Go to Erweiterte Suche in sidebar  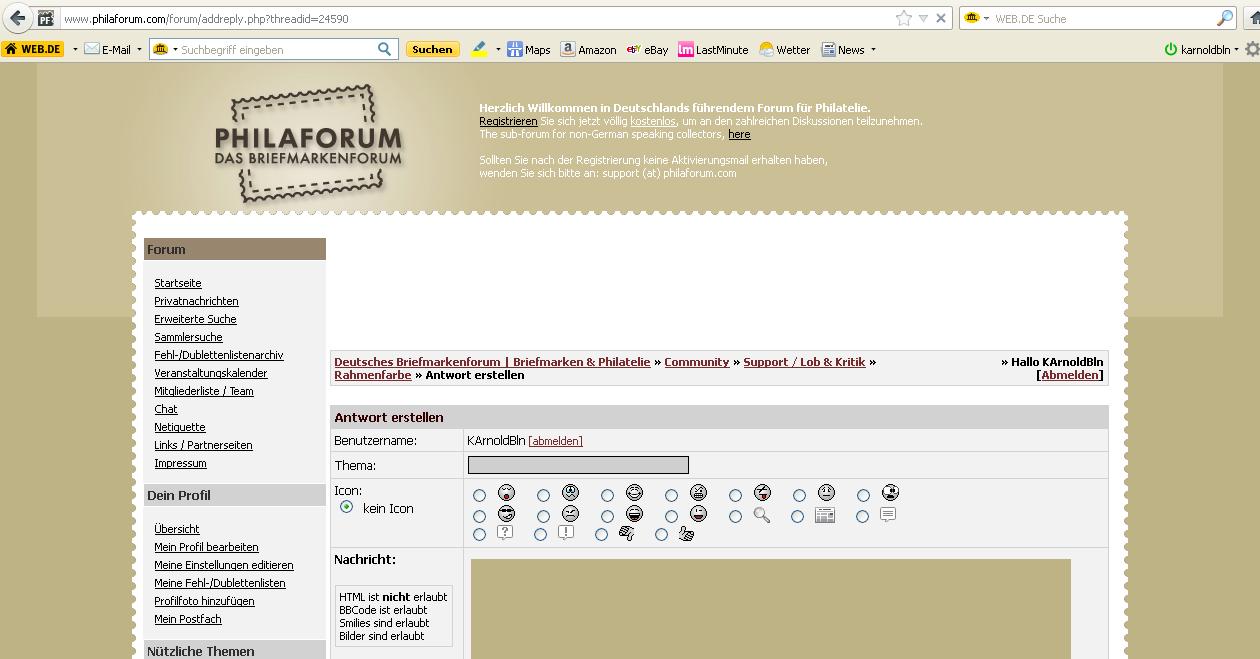pos(195,319)
